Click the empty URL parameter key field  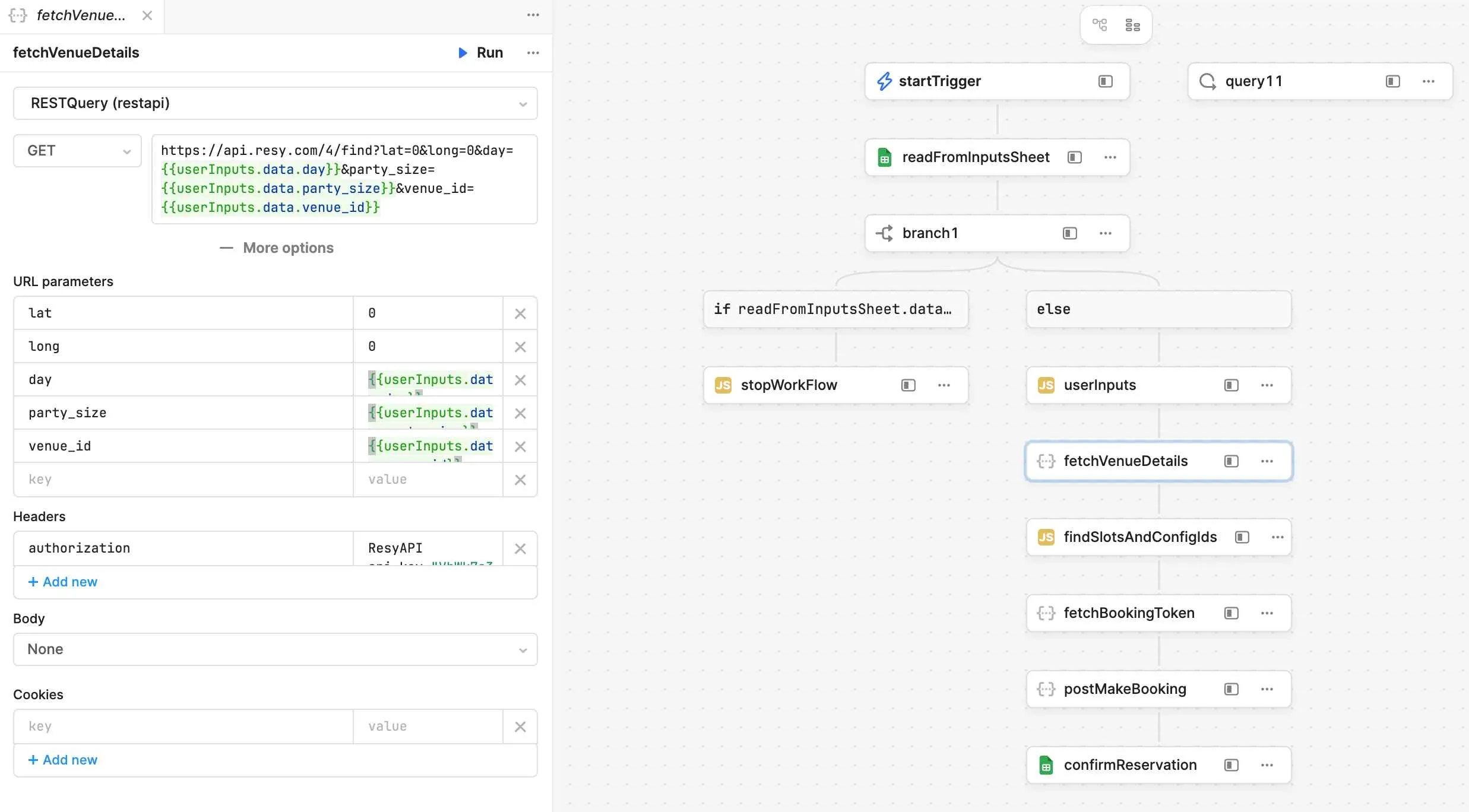[183, 480]
